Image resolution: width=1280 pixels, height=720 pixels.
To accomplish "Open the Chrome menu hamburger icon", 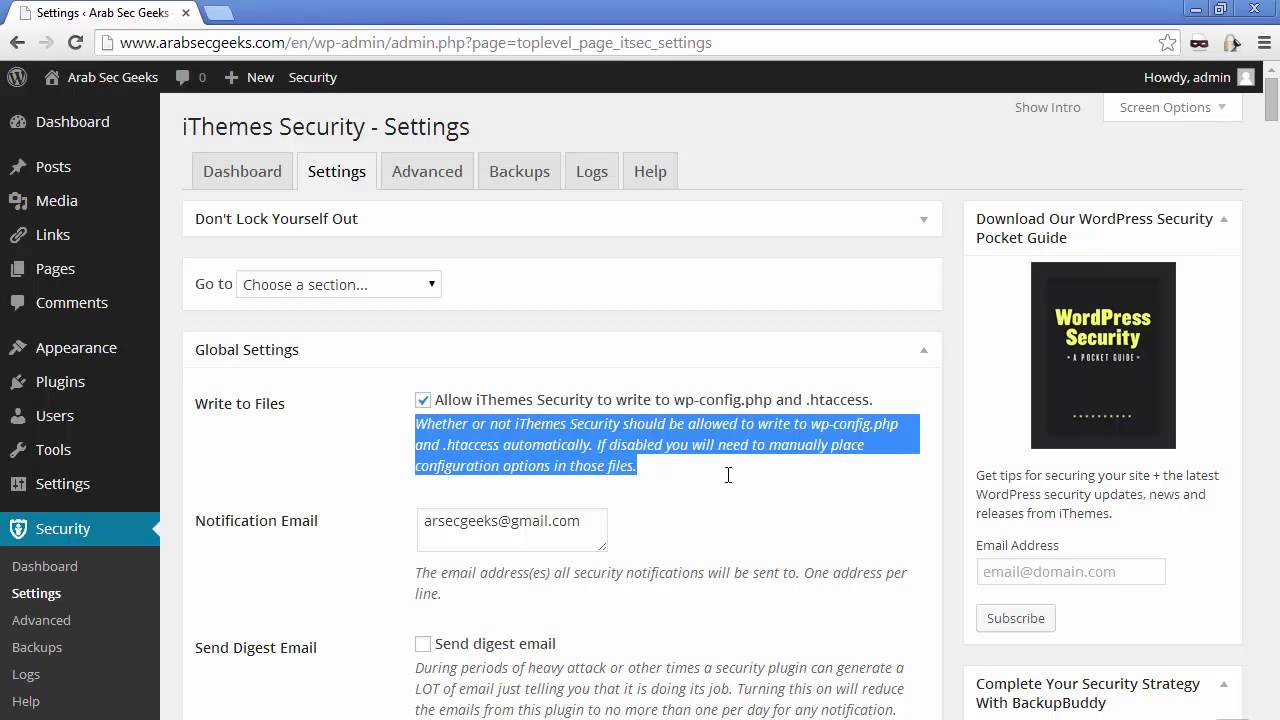I will [1263, 42].
